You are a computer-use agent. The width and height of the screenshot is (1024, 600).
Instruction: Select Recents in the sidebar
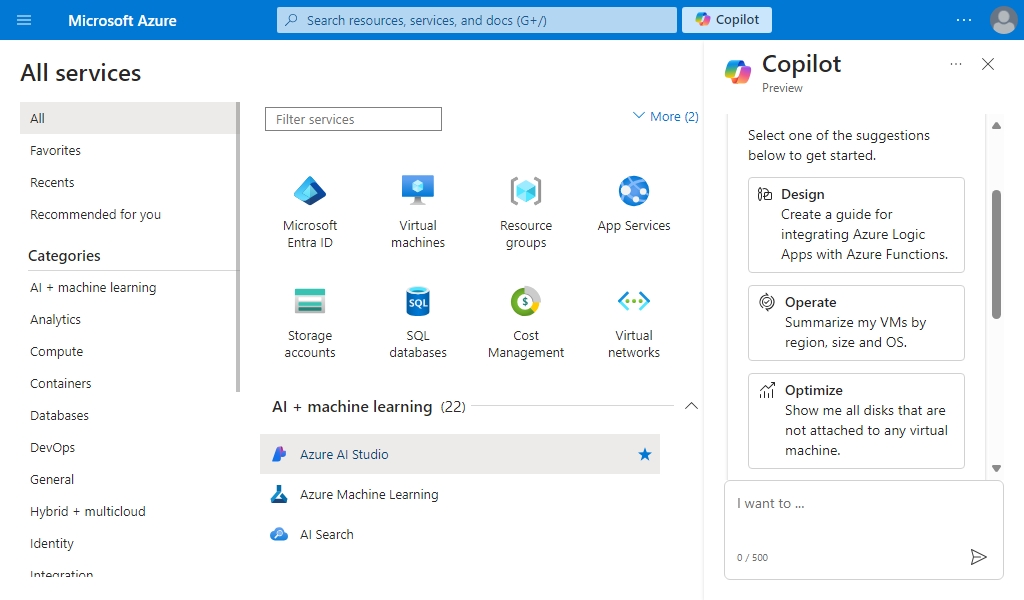tap(52, 182)
